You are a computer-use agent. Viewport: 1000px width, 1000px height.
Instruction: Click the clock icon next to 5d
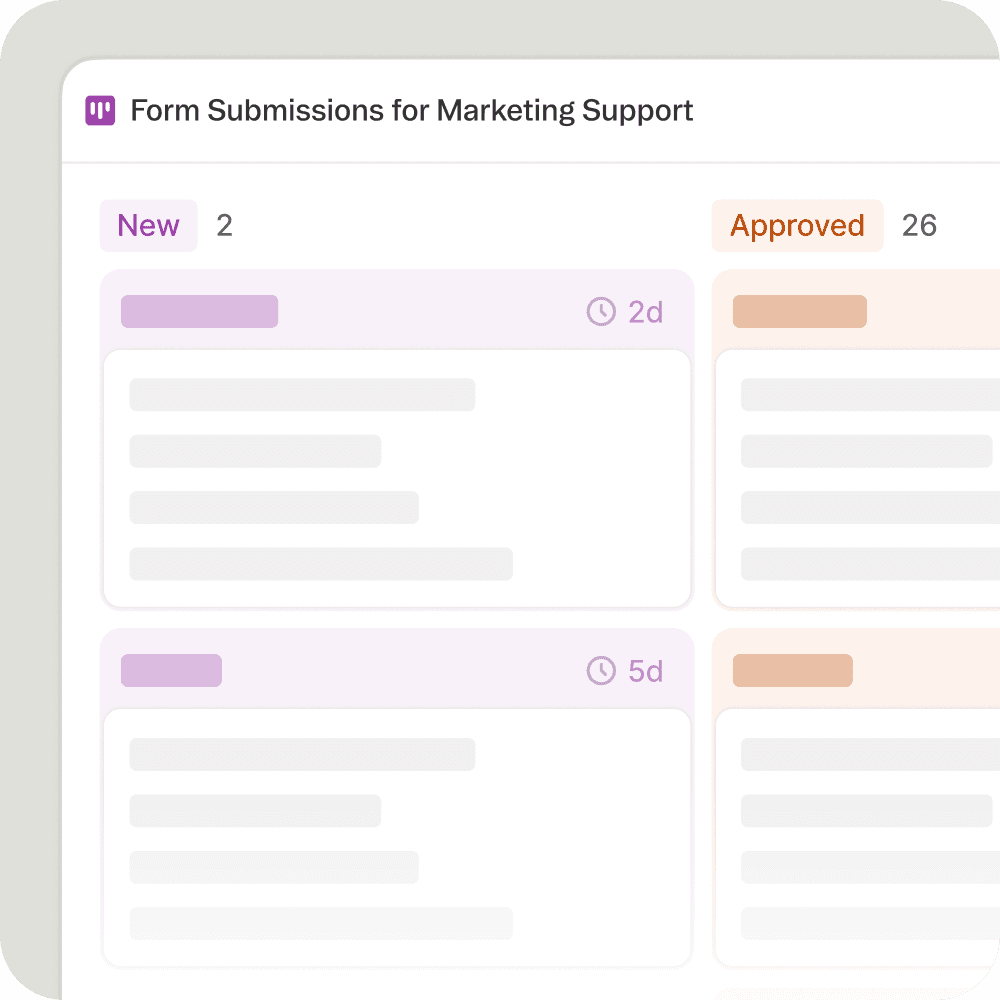click(x=601, y=670)
